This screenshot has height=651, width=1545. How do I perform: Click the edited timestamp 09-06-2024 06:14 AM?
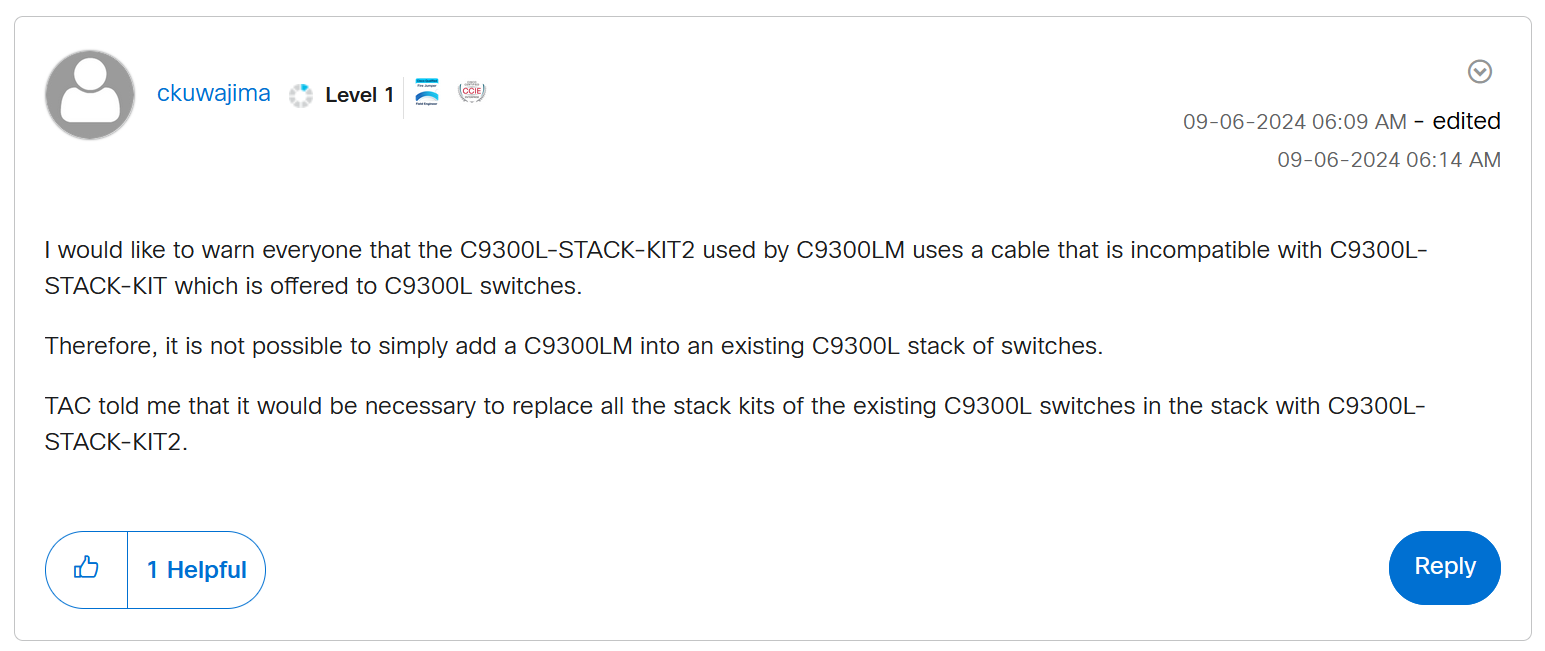1388,159
